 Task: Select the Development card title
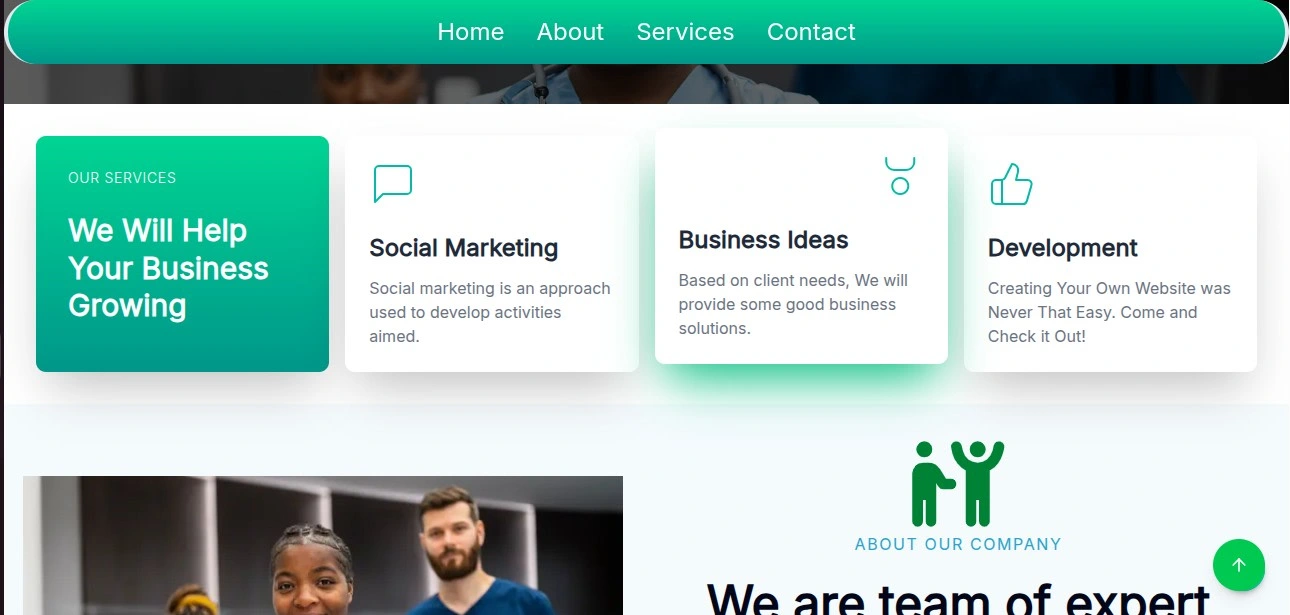1063,248
